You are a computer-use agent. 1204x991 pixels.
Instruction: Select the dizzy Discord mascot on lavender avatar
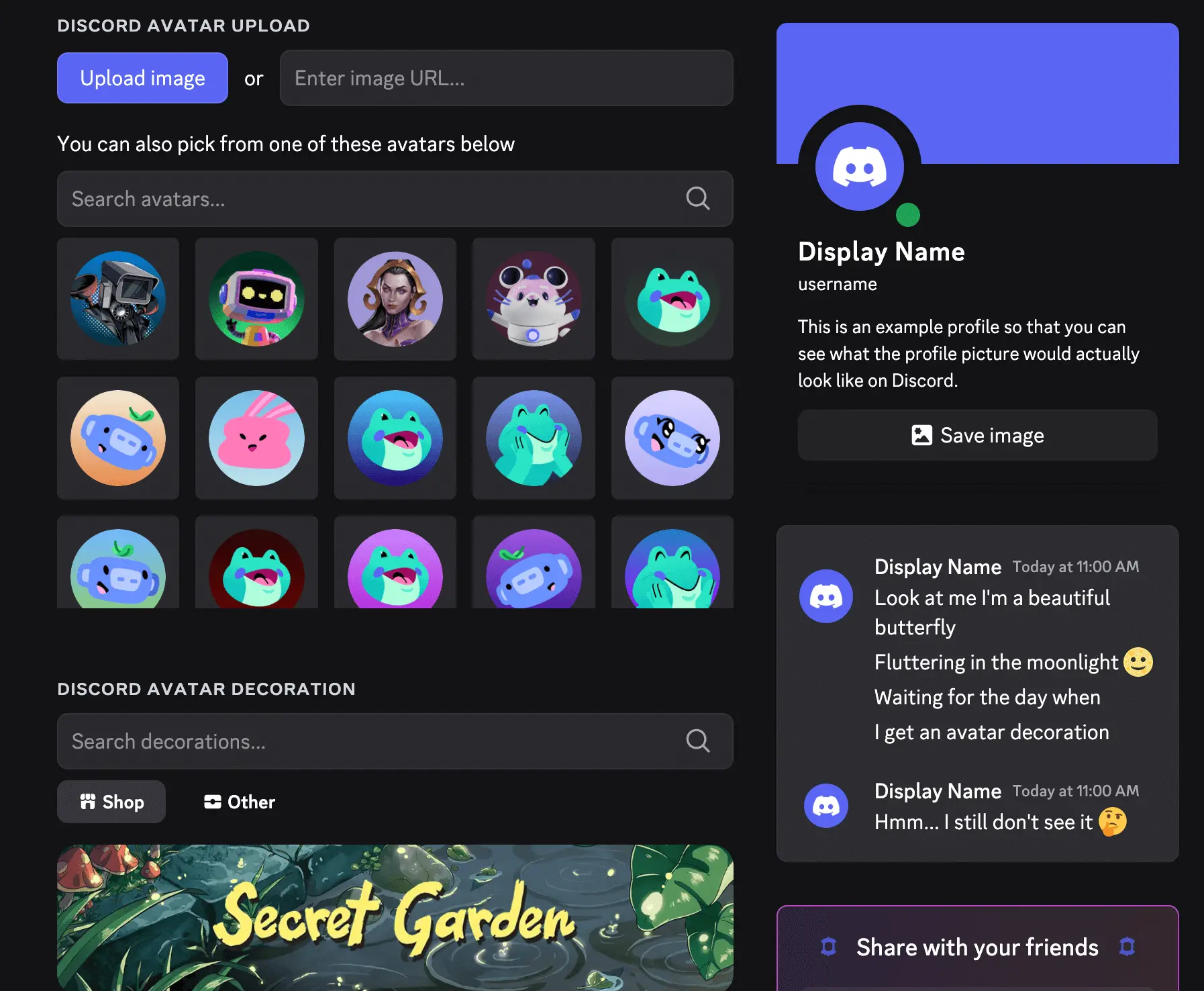click(x=672, y=438)
